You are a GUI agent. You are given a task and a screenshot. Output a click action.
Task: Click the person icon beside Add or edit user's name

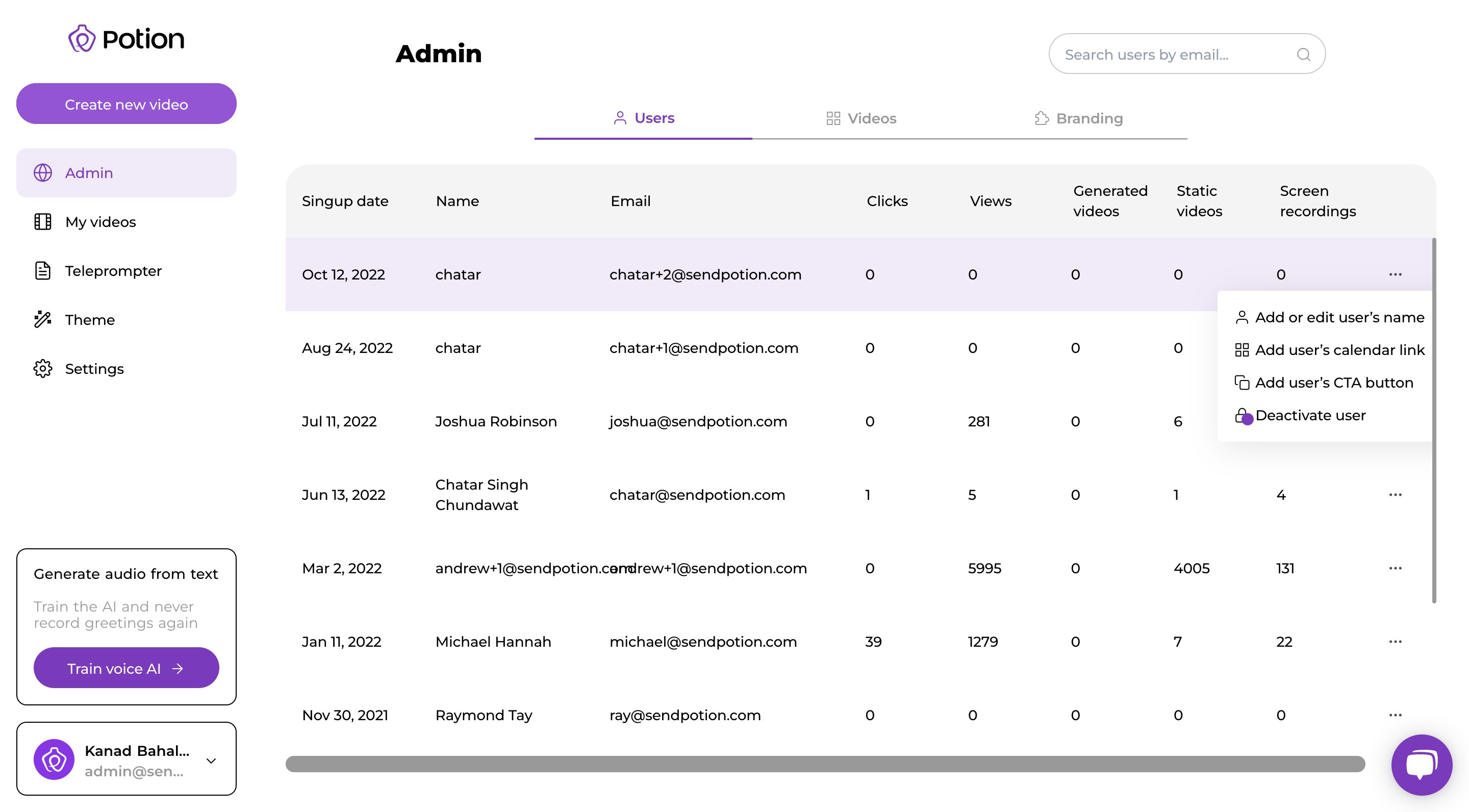pos(1242,318)
